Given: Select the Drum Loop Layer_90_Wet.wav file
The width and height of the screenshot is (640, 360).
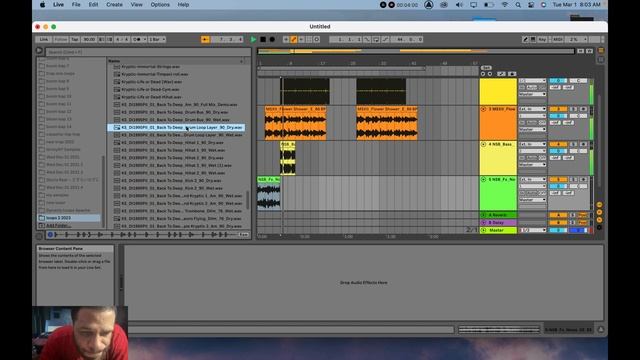Looking at the screenshot, I should click(x=176, y=135).
